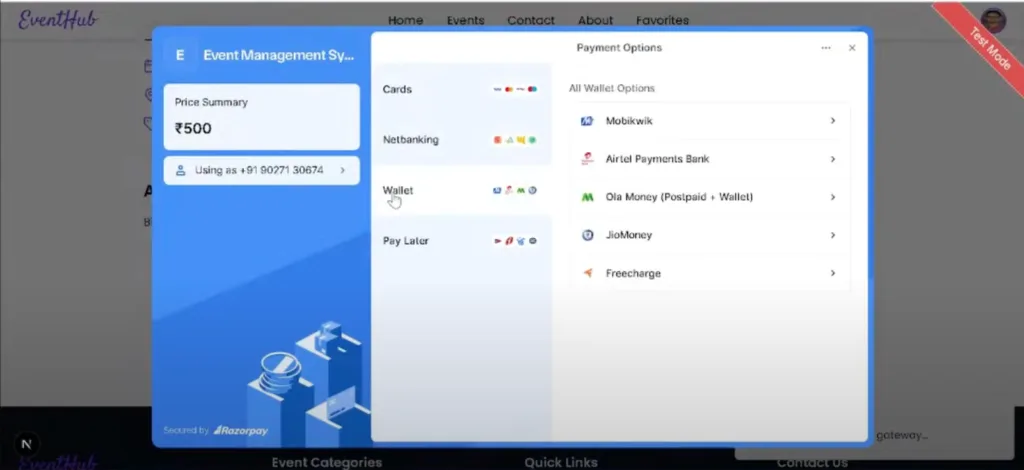Expand the Airtel Payments Bank chevron
Viewport: 1024px width, 470px height.
pos(833,159)
